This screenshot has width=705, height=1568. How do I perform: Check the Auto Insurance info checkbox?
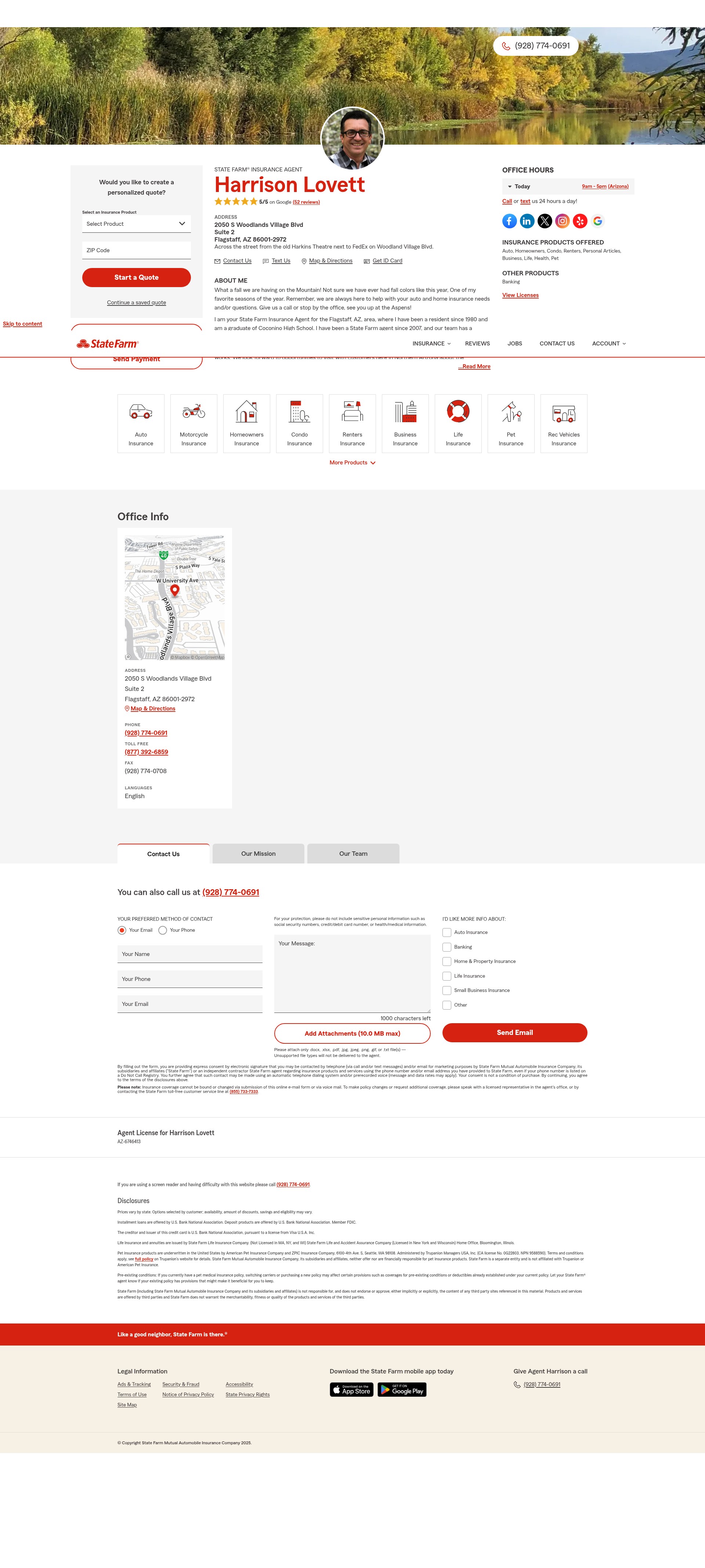click(x=447, y=933)
